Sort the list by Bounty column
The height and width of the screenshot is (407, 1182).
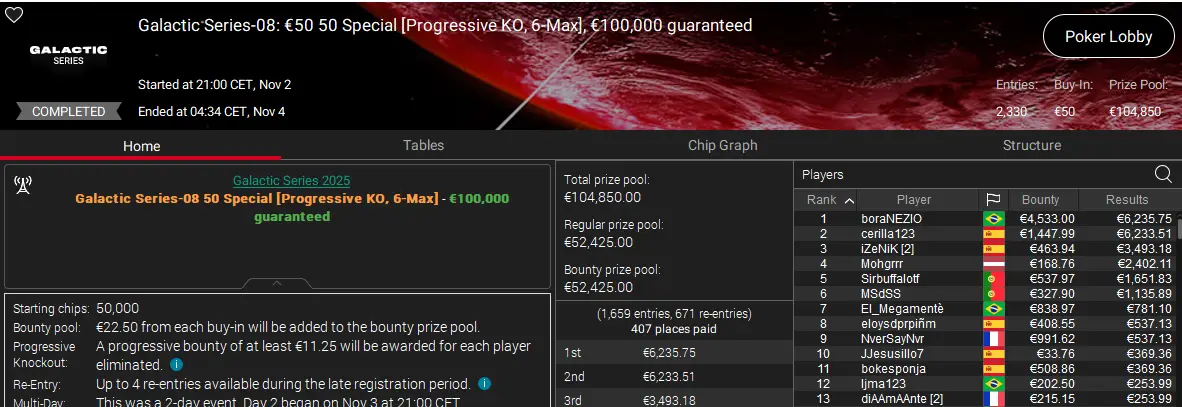point(1041,200)
